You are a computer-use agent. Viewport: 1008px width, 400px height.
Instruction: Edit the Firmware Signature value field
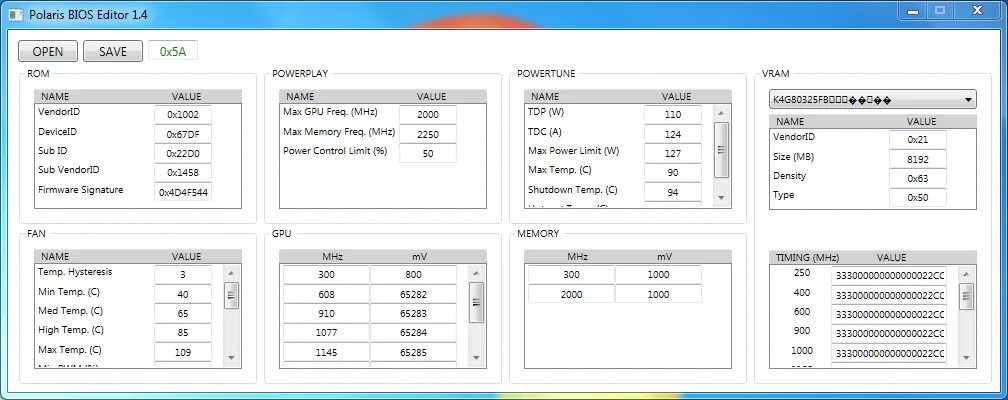tap(183, 192)
